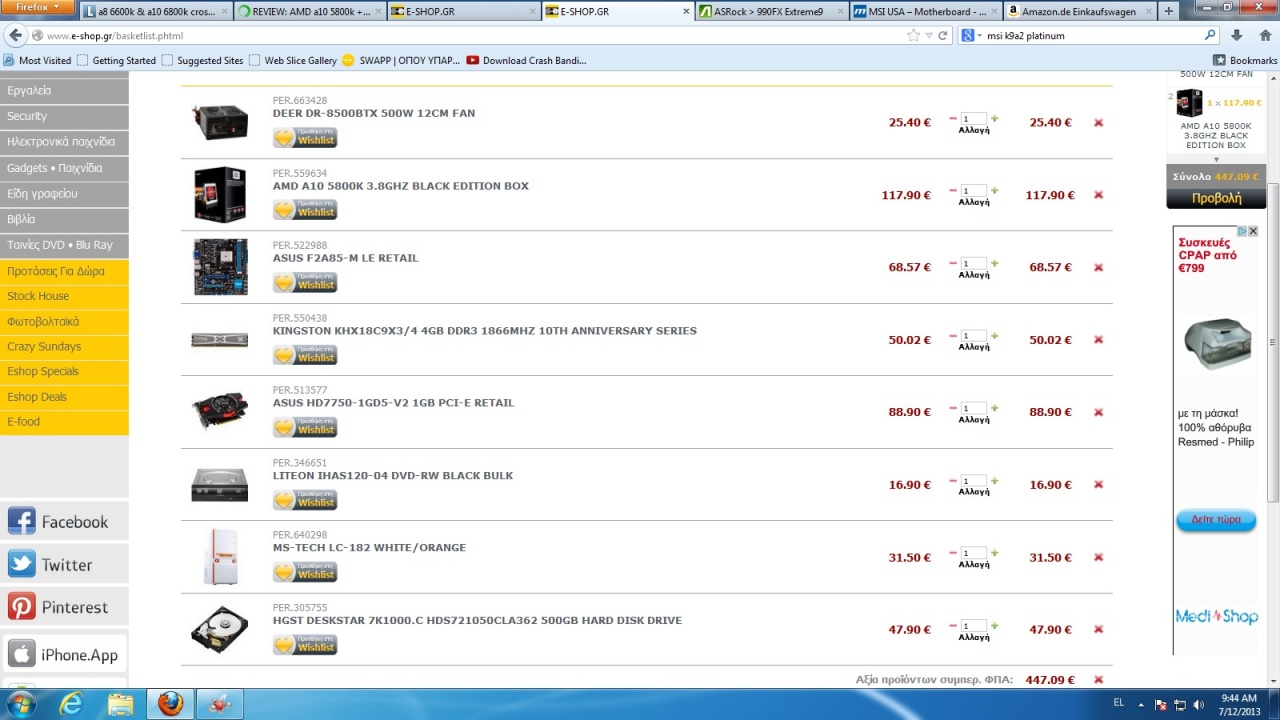Add AMD A10 5800K to Wishlist
The image size is (1280, 720).
coord(305,210)
